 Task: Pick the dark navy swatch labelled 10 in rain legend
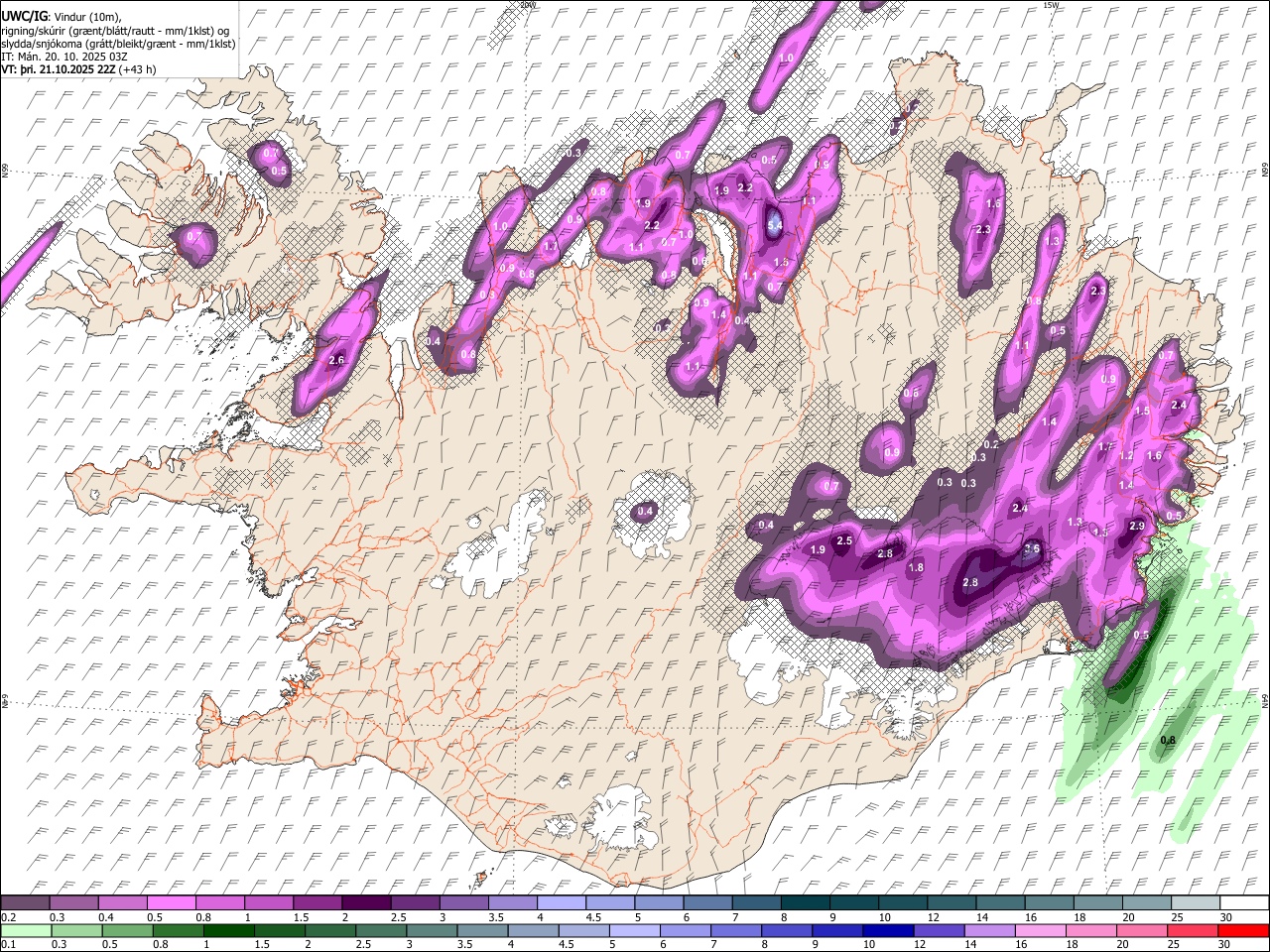886,930
